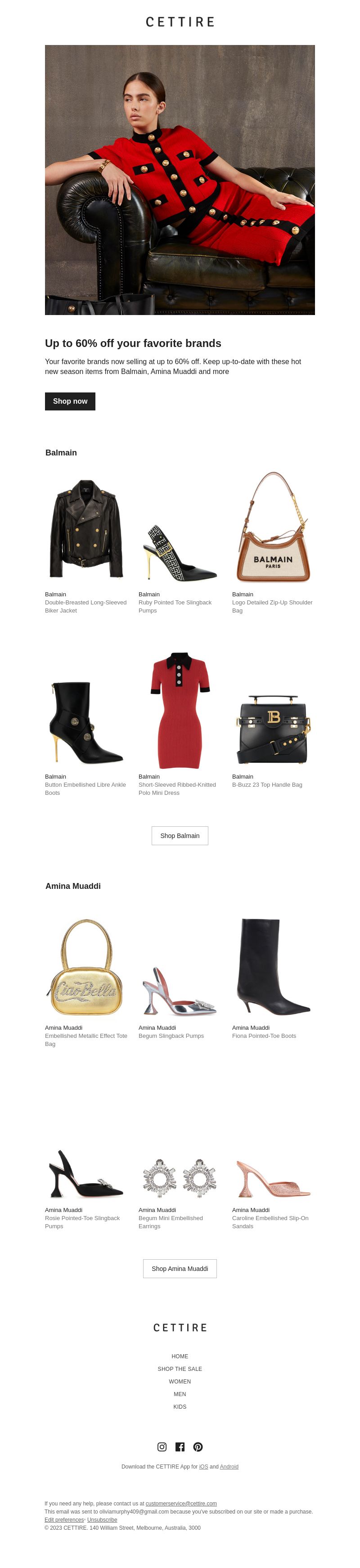
Task: Go to the KIDS section link
Action: (180, 1407)
